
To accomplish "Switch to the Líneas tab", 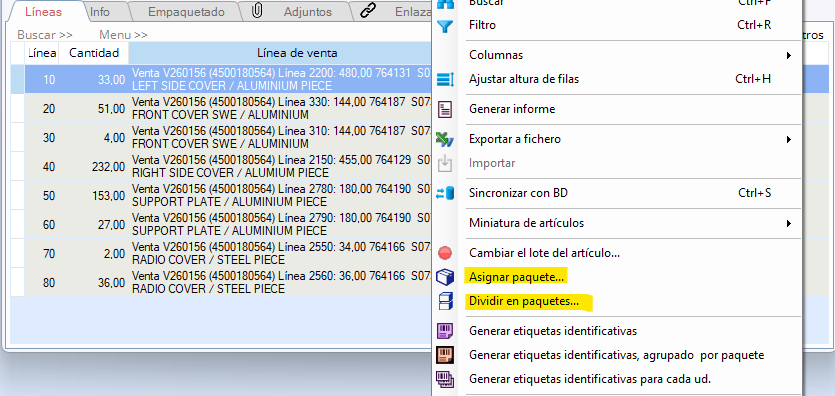I will (44, 12).
